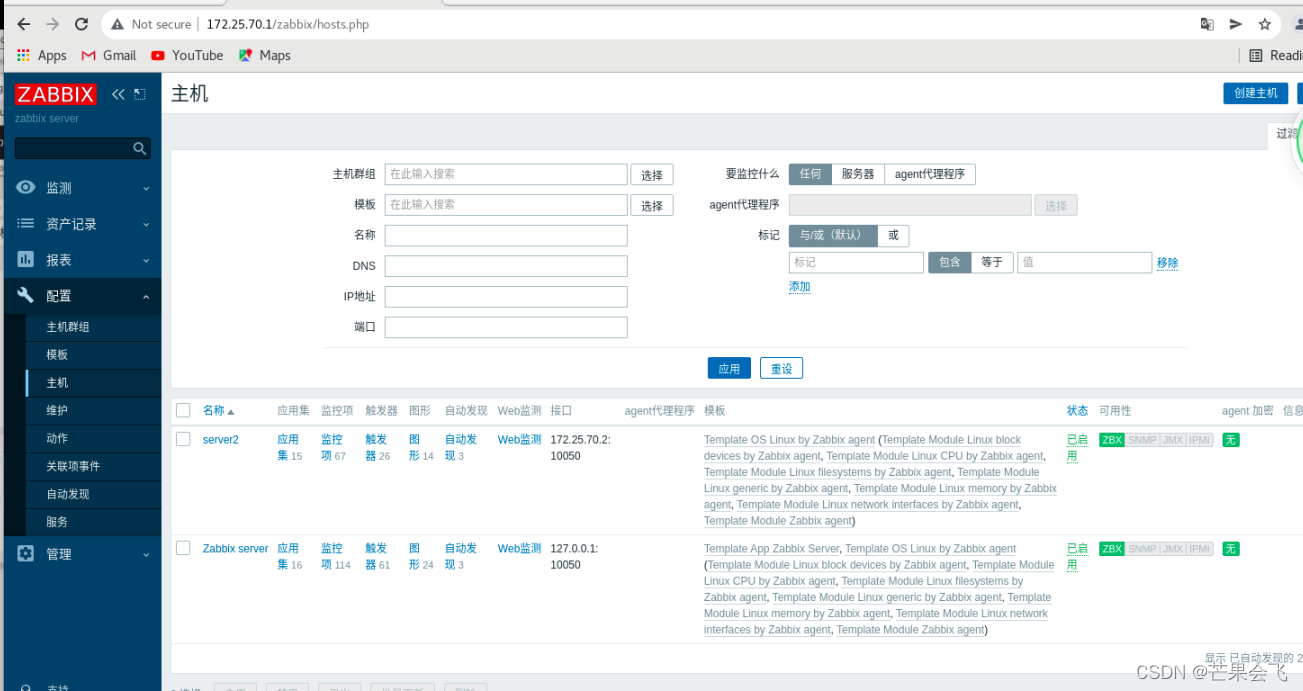This screenshot has width=1303, height=691.
Task: Tick the checkbox for server2 host
Action: [183, 439]
